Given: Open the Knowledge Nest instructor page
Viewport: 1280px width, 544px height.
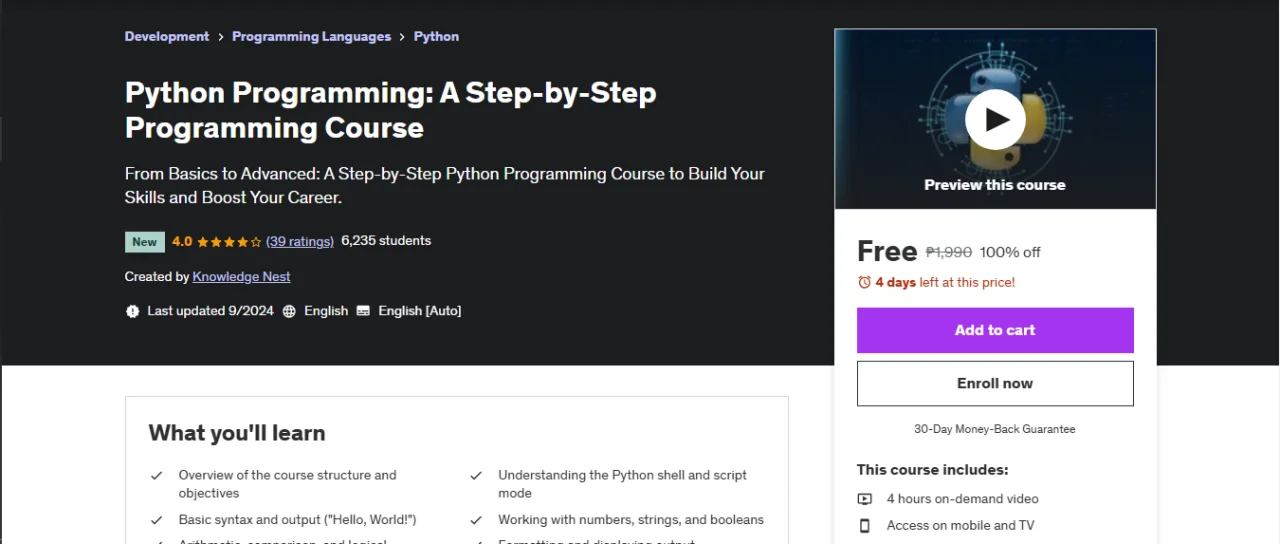Looking at the screenshot, I should (242, 276).
